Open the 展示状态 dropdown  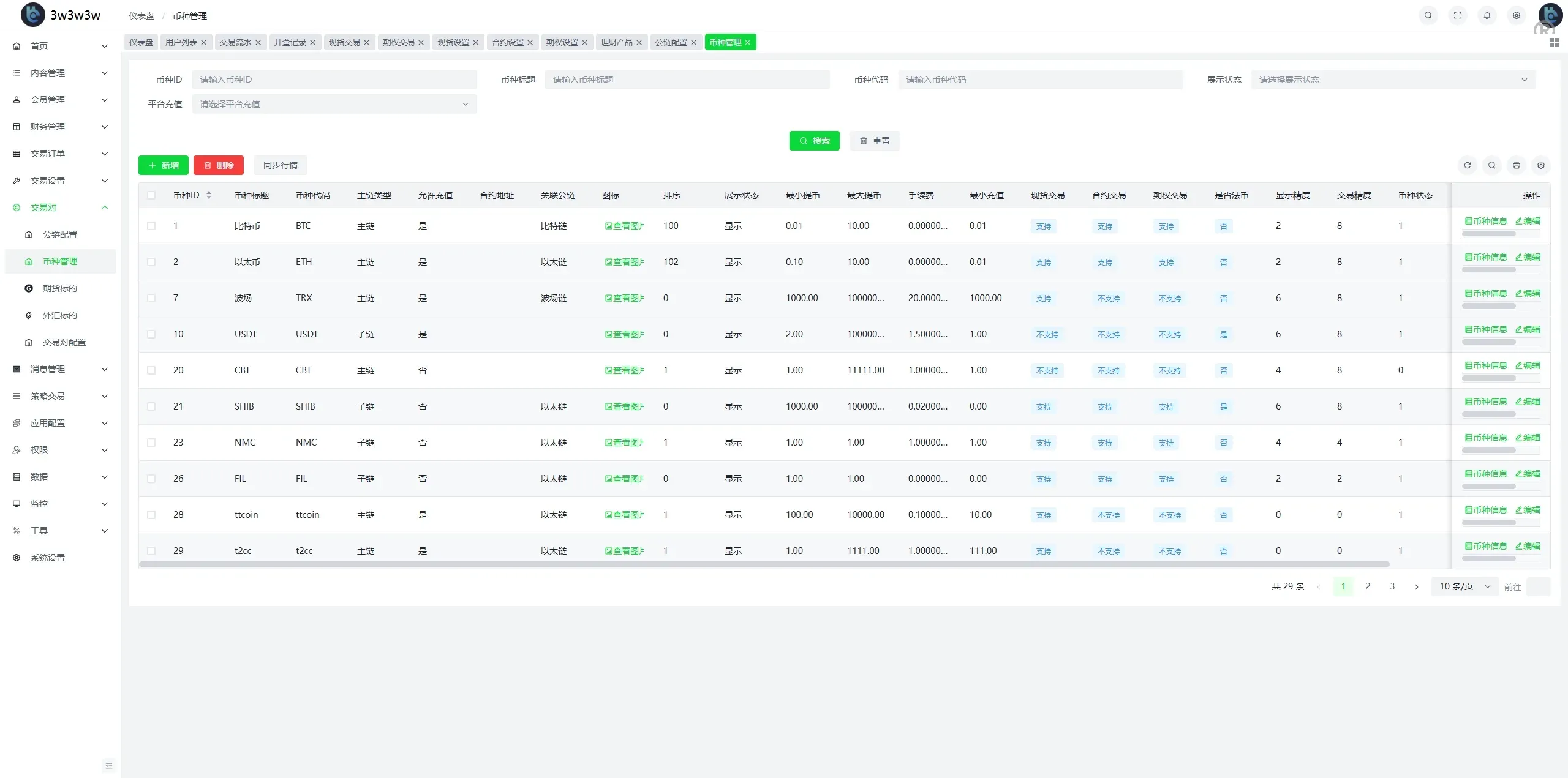(x=1393, y=80)
